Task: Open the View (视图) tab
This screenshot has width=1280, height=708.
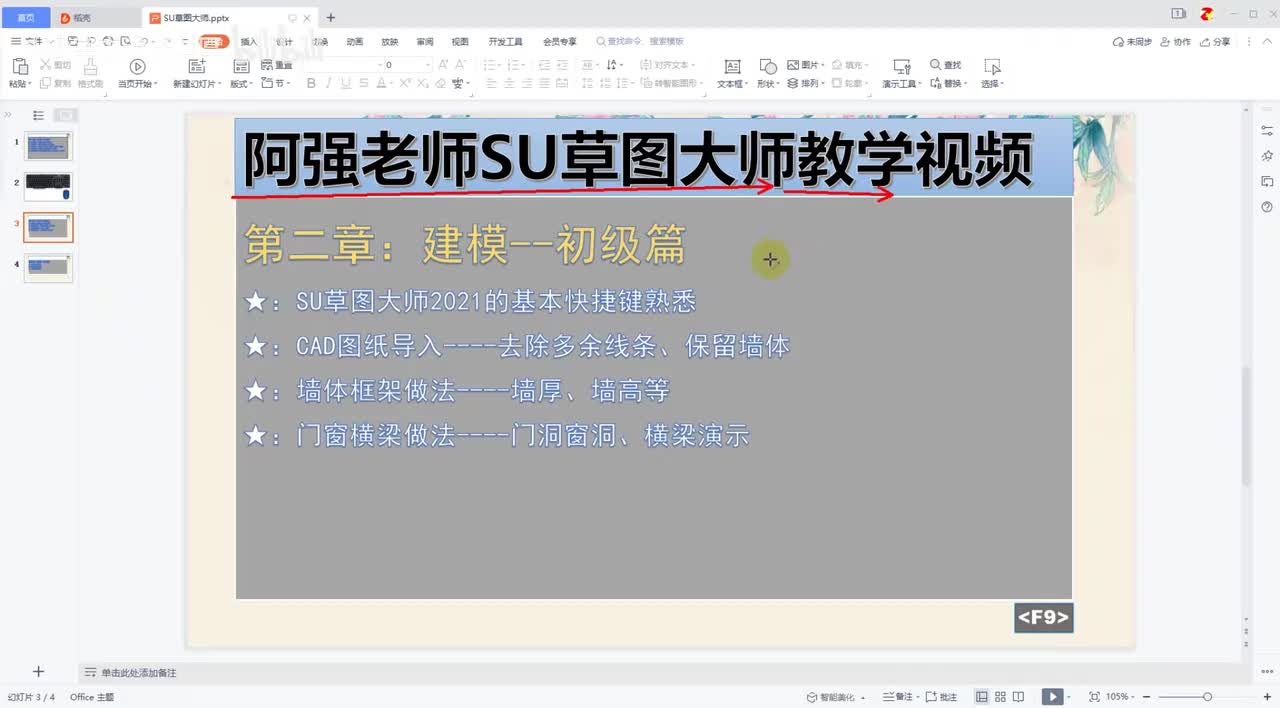Action: click(460, 42)
